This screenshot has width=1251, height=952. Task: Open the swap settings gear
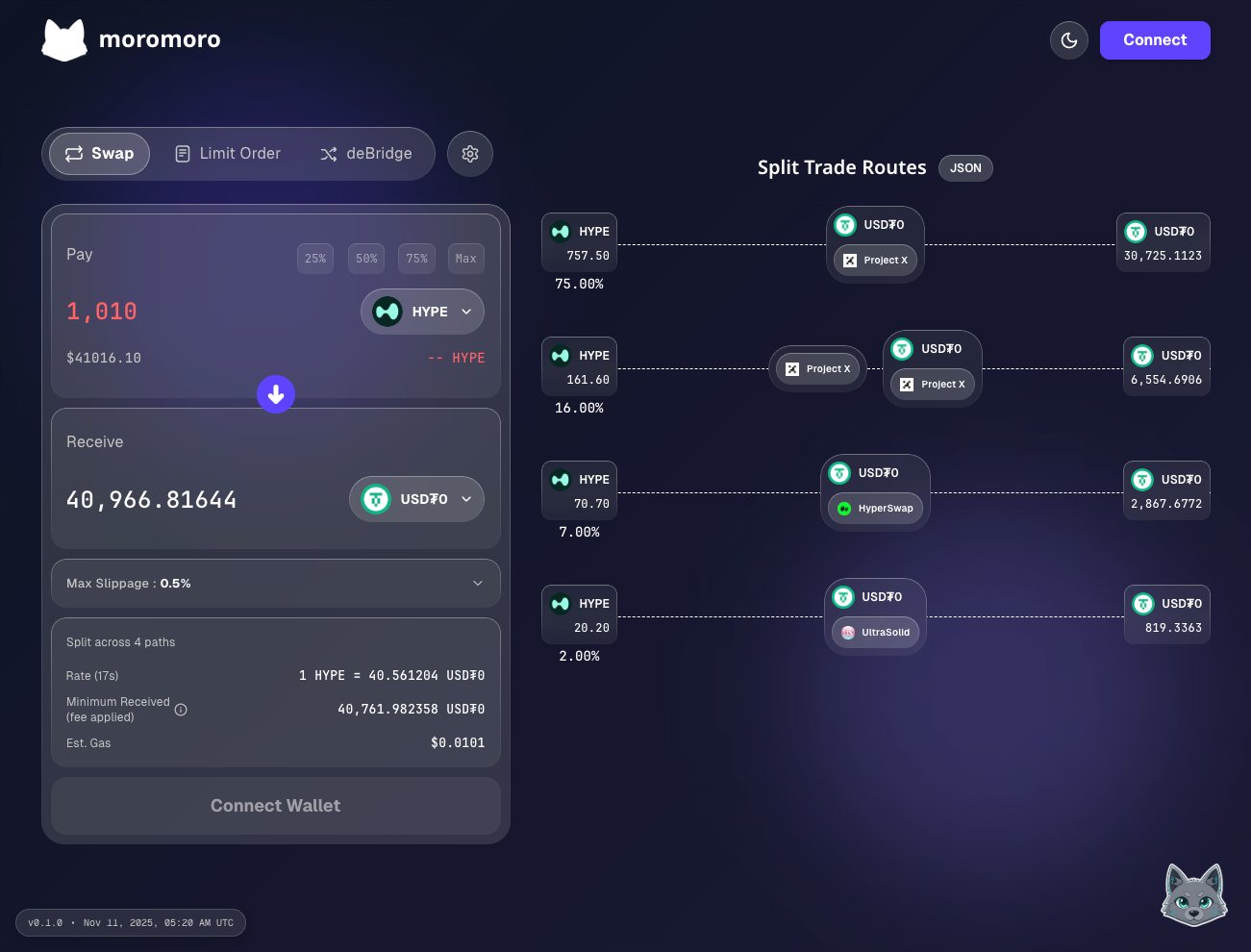pyautogui.click(x=470, y=154)
